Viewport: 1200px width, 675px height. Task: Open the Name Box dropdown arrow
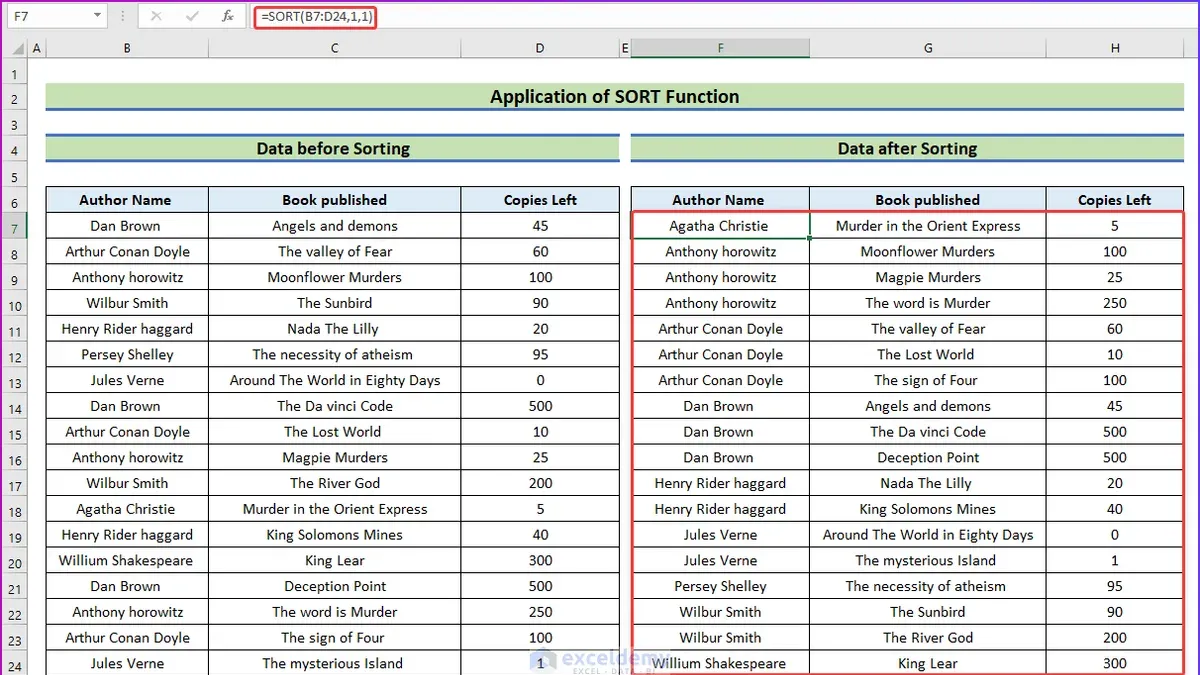(97, 16)
